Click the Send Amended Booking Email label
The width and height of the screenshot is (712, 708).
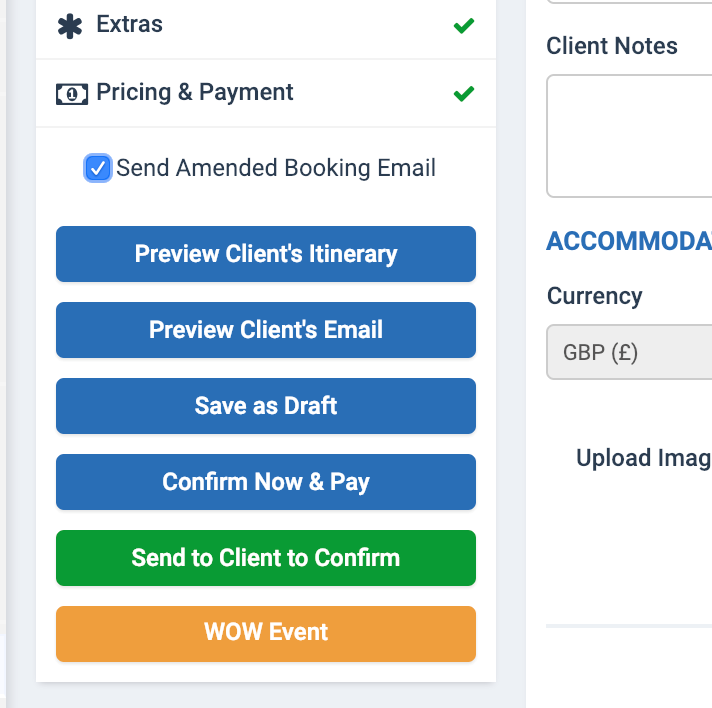point(276,168)
